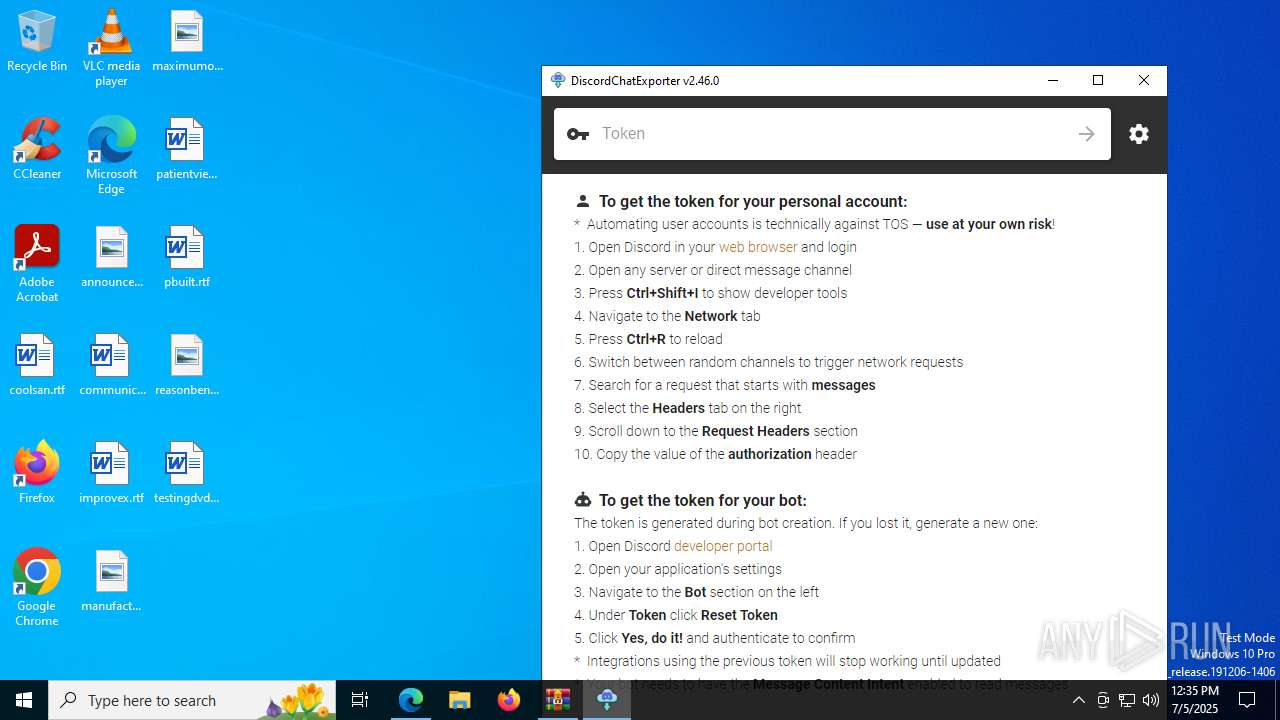1280x720 pixels.
Task: Select the maximumo... image file
Action: pyautogui.click(x=187, y=42)
